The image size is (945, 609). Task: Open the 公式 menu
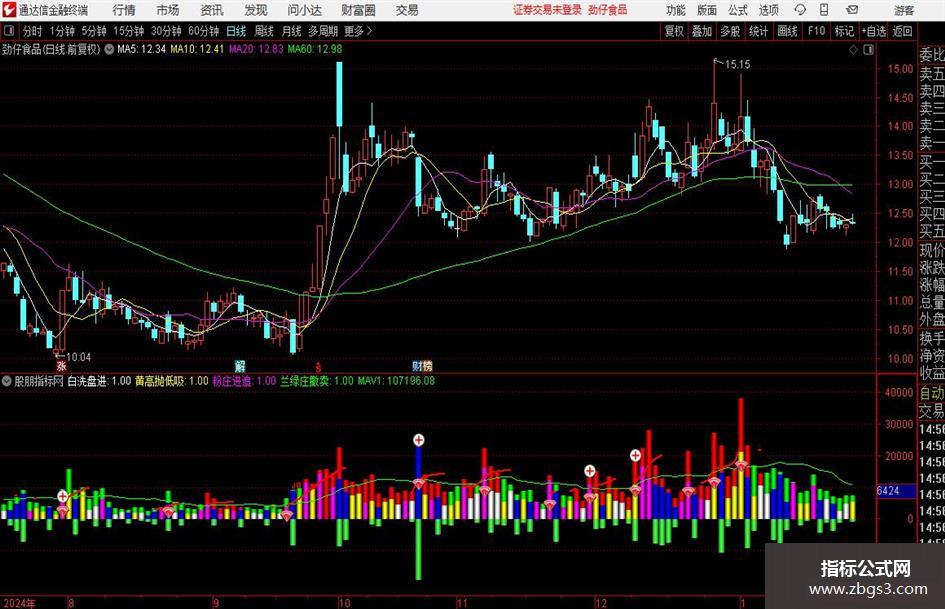click(738, 10)
